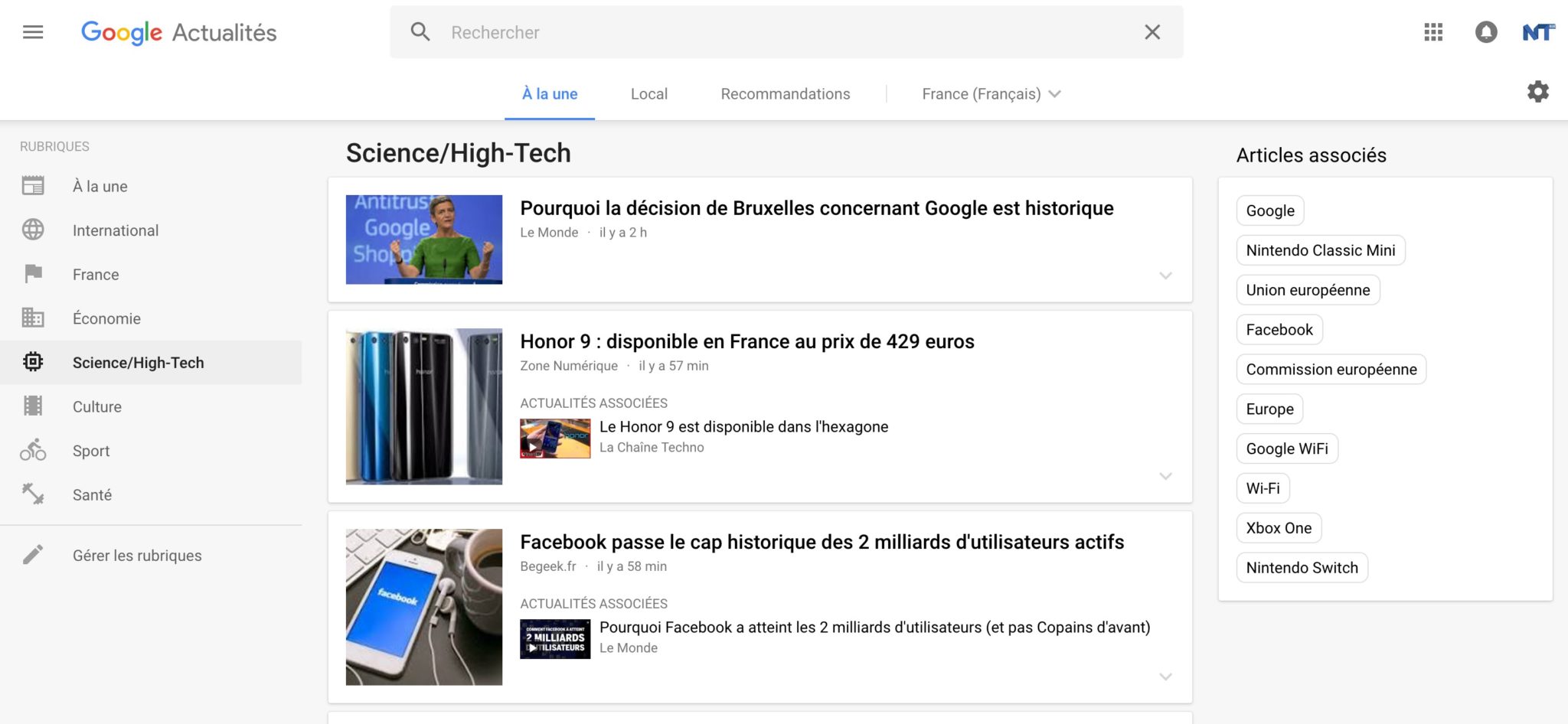Click the Science/High-Tech chip icon
The height and width of the screenshot is (724, 1568).
point(34,362)
